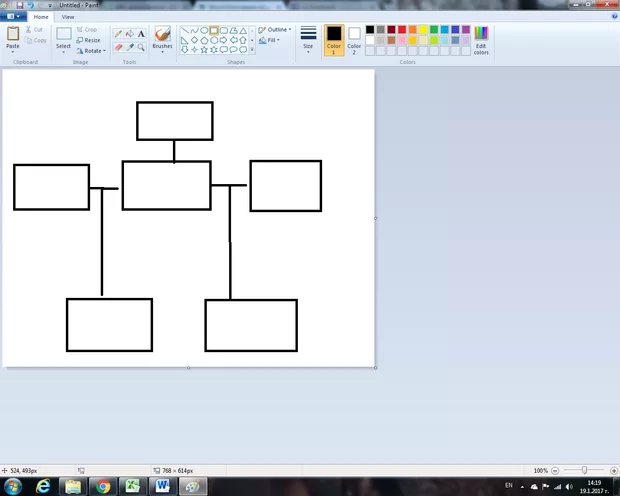Open the Paint file menu button
Screen dimensions: 620x496
[14, 17]
